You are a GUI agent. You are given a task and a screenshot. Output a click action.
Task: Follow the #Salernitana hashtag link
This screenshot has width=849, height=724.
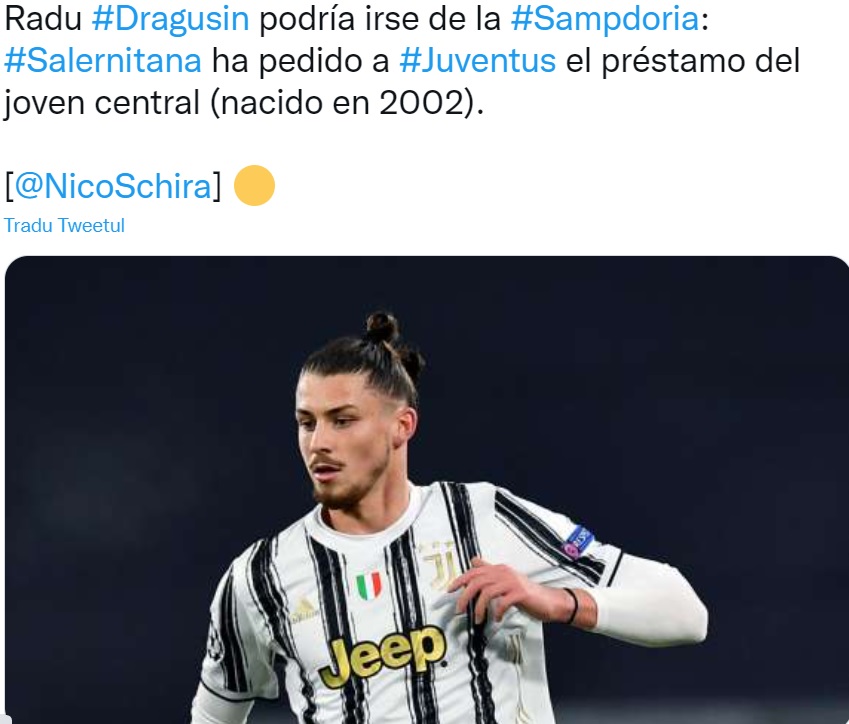point(103,60)
